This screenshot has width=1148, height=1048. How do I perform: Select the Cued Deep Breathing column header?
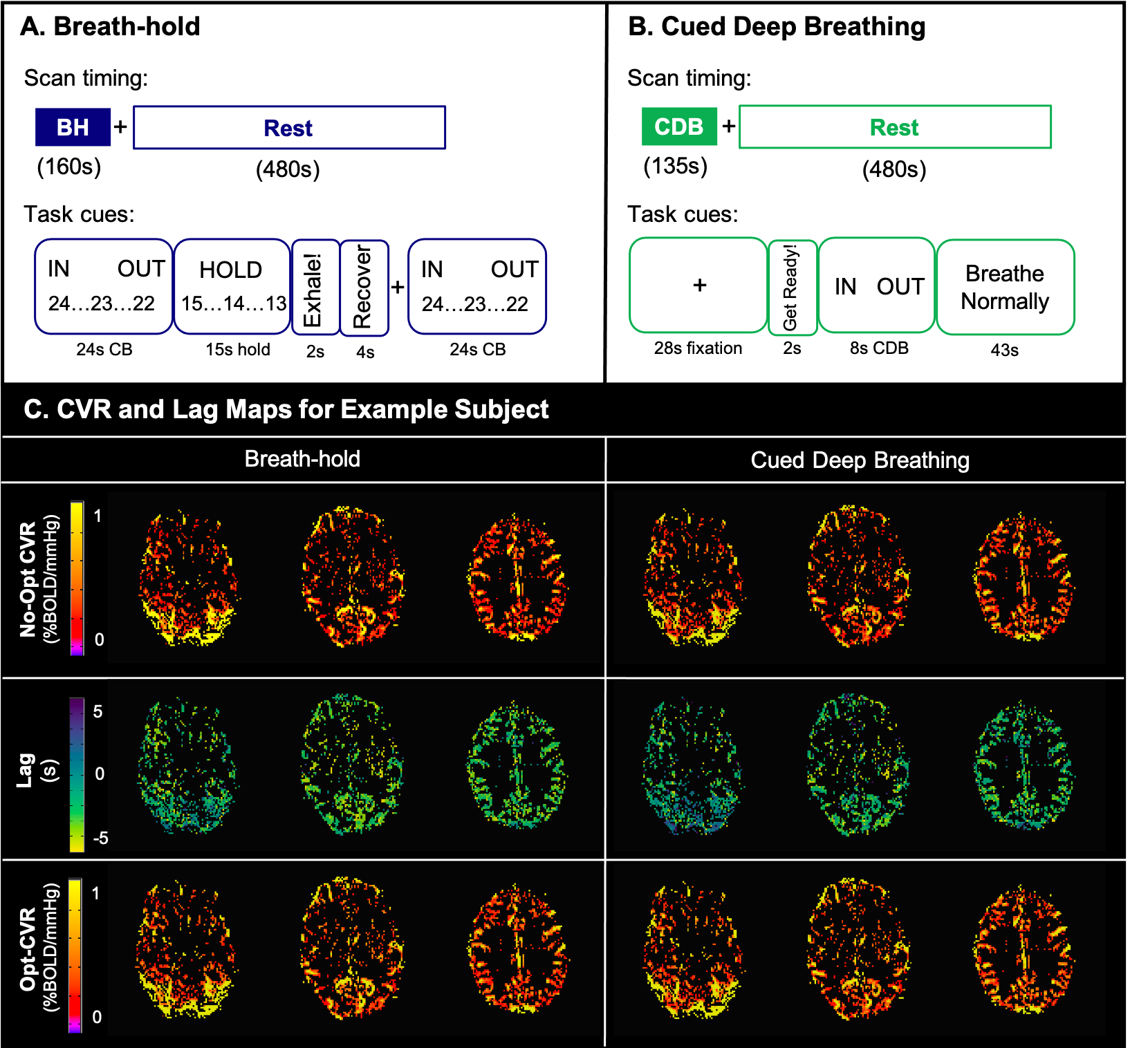860,460
